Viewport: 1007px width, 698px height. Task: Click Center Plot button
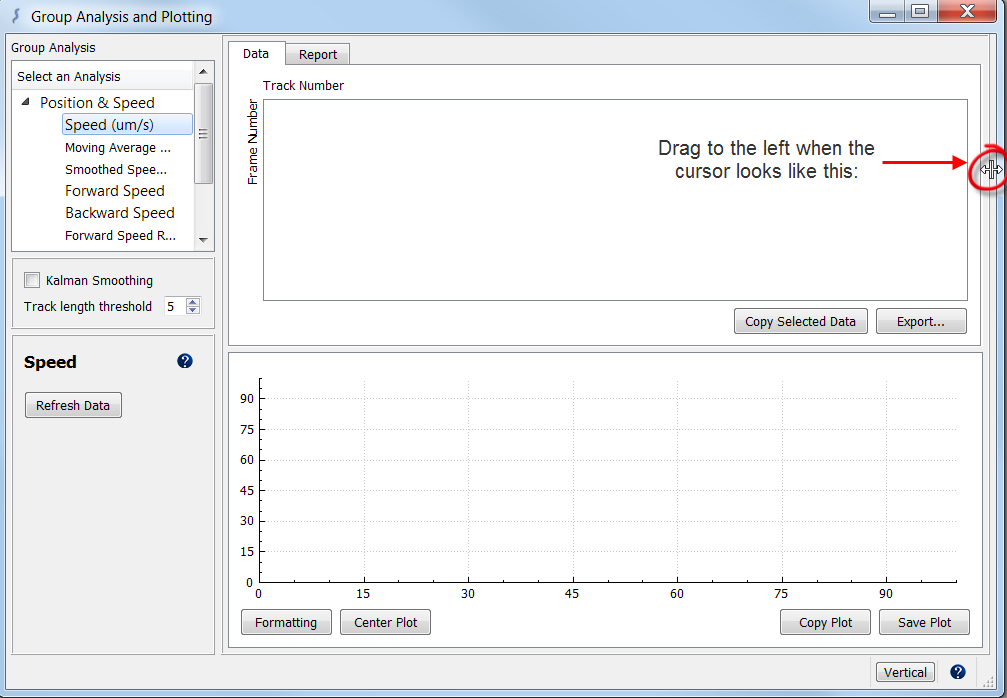[x=386, y=622]
